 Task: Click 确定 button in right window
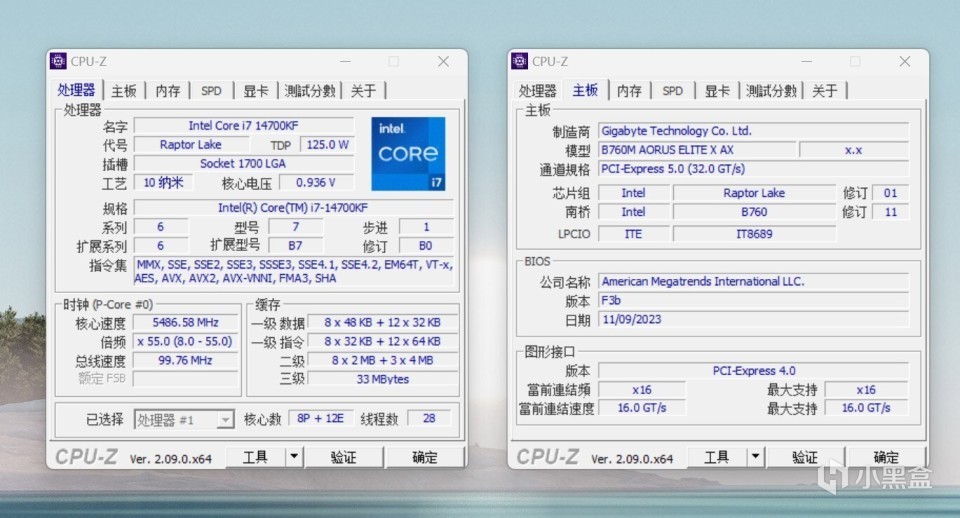point(885,457)
